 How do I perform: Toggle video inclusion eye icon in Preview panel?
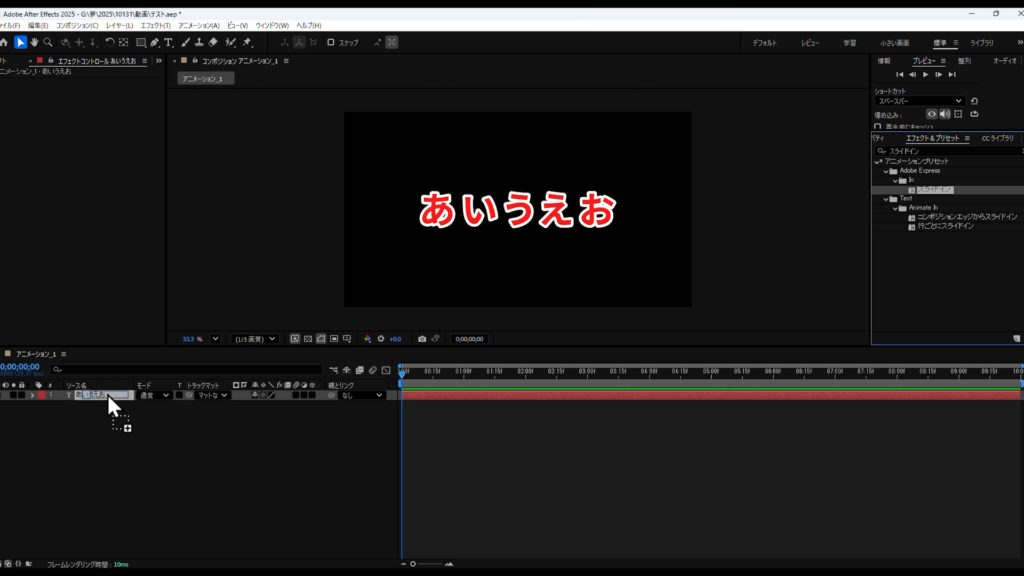click(x=932, y=114)
